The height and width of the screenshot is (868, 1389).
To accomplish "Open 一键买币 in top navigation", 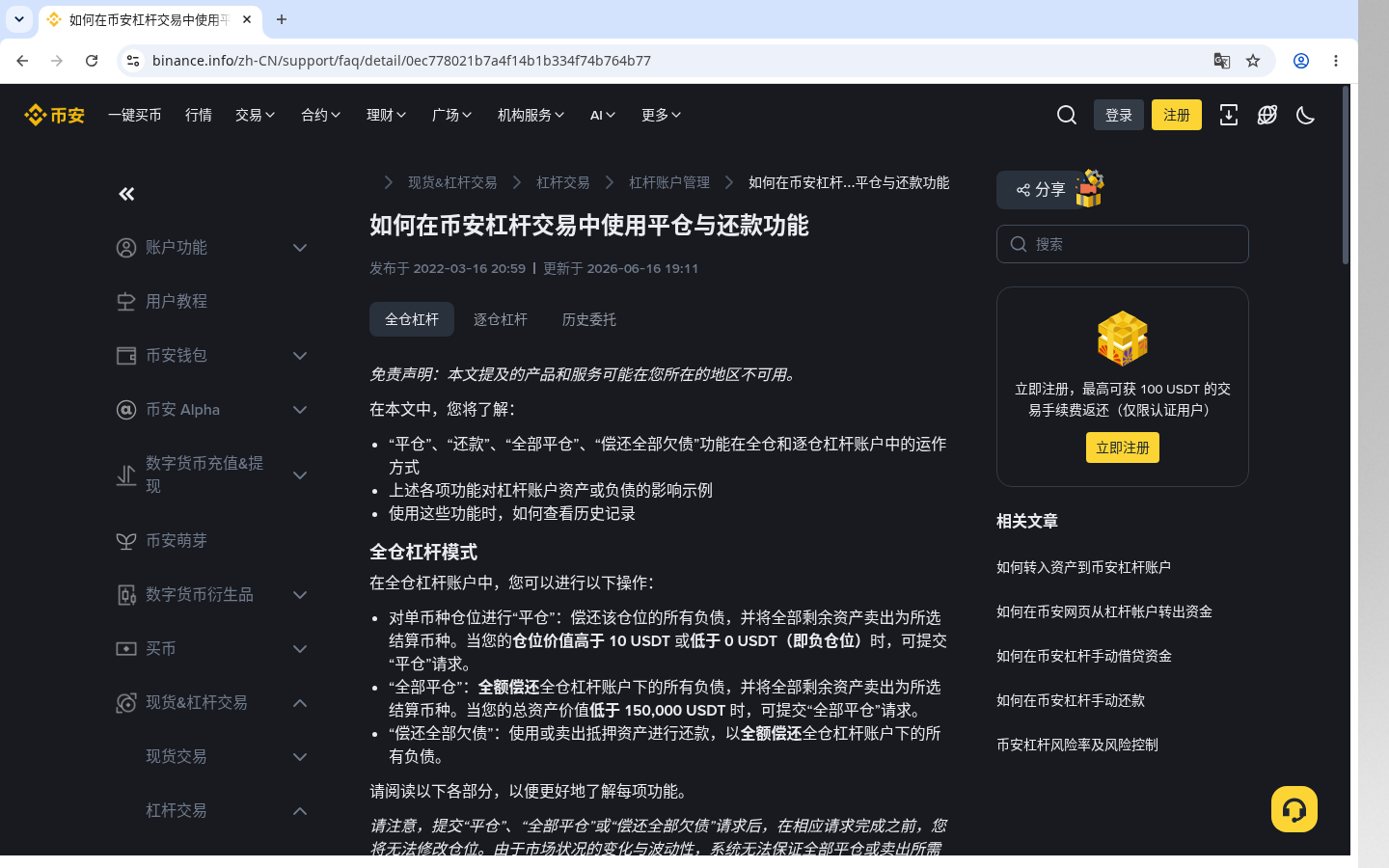I will (x=135, y=115).
